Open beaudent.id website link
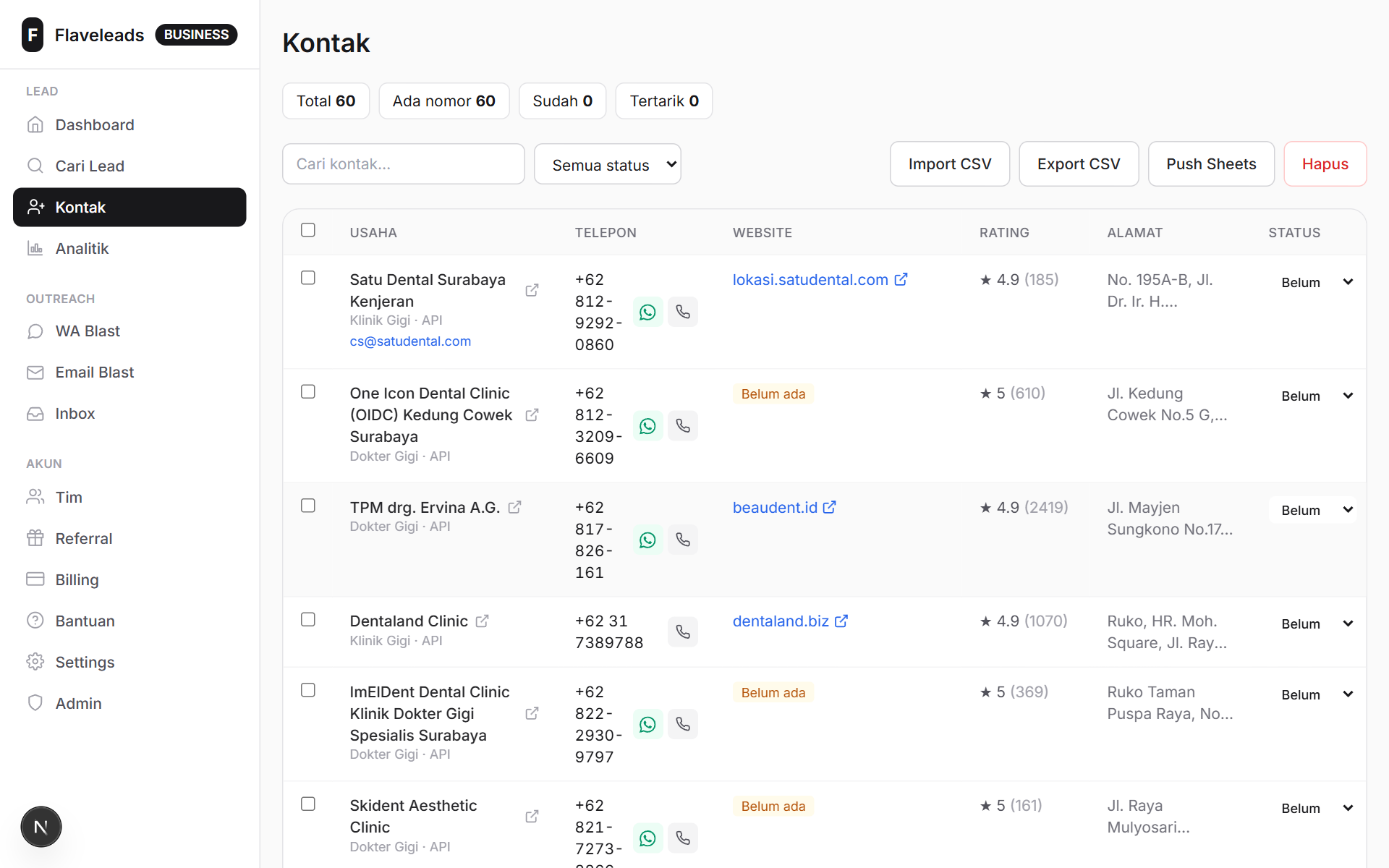This screenshot has height=868, width=1389. [784, 507]
